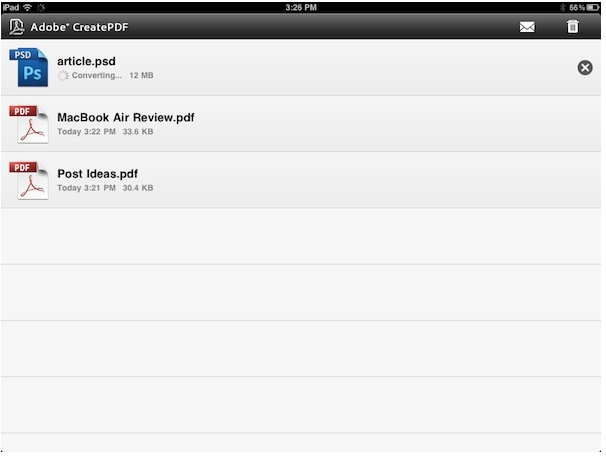Tap the Today 3:22 PM timestamp
Image resolution: width=606 pixels, height=462 pixels.
point(87,131)
